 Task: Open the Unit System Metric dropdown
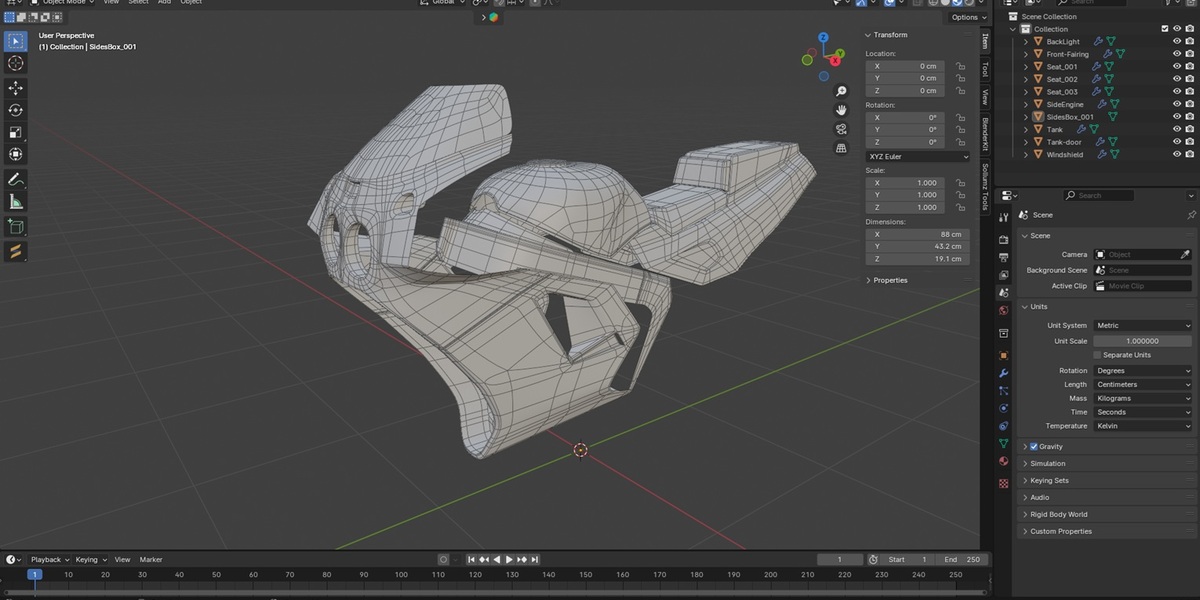(x=1143, y=326)
